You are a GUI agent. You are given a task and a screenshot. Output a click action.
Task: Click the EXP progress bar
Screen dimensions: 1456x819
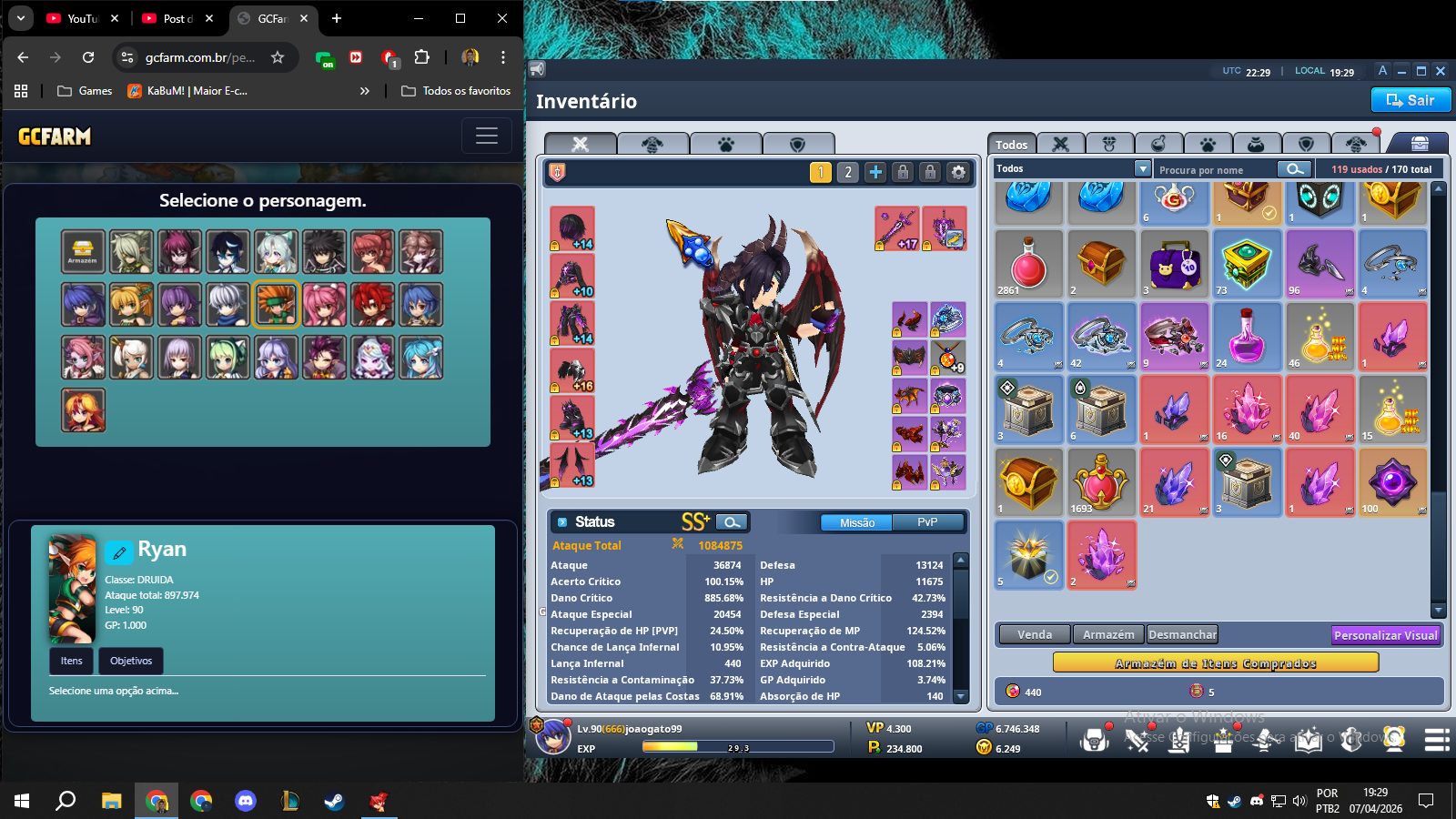click(x=738, y=747)
